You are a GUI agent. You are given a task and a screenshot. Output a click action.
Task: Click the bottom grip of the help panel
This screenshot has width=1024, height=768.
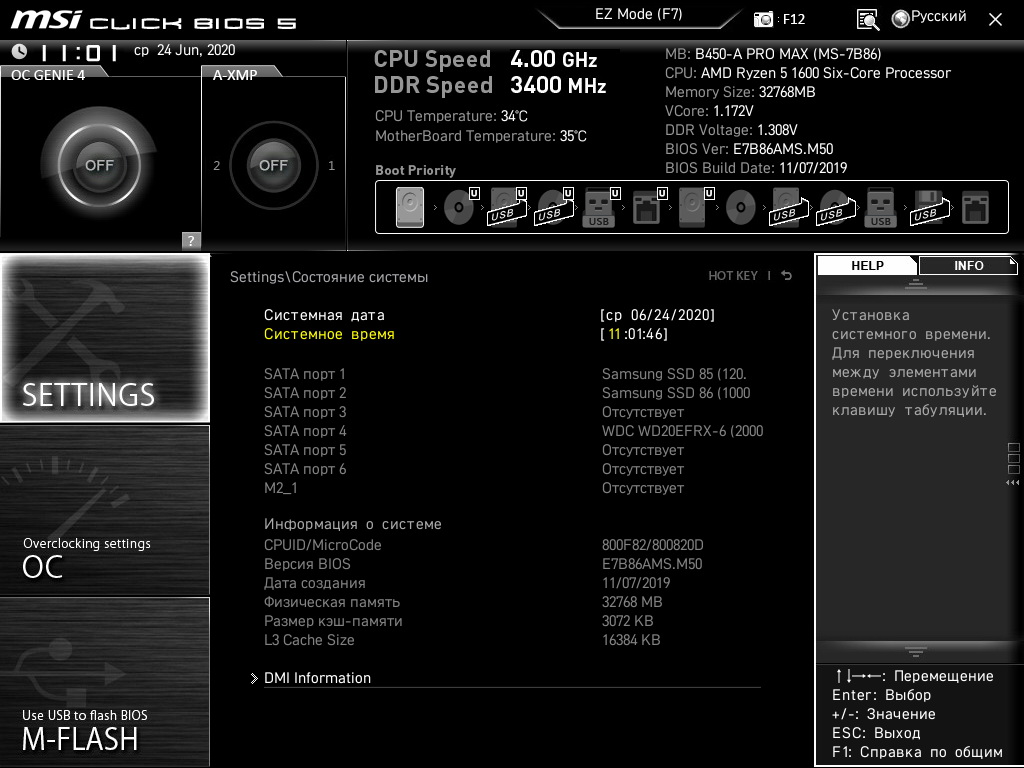pyautogui.click(x=916, y=651)
